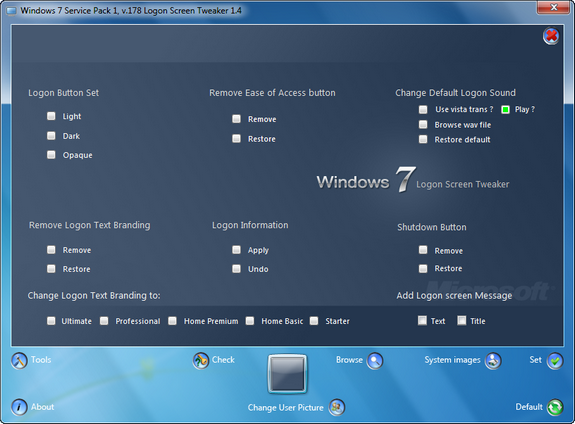Check Restore under Shutdown Button
575x424 pixels.
tap(423, 269)
